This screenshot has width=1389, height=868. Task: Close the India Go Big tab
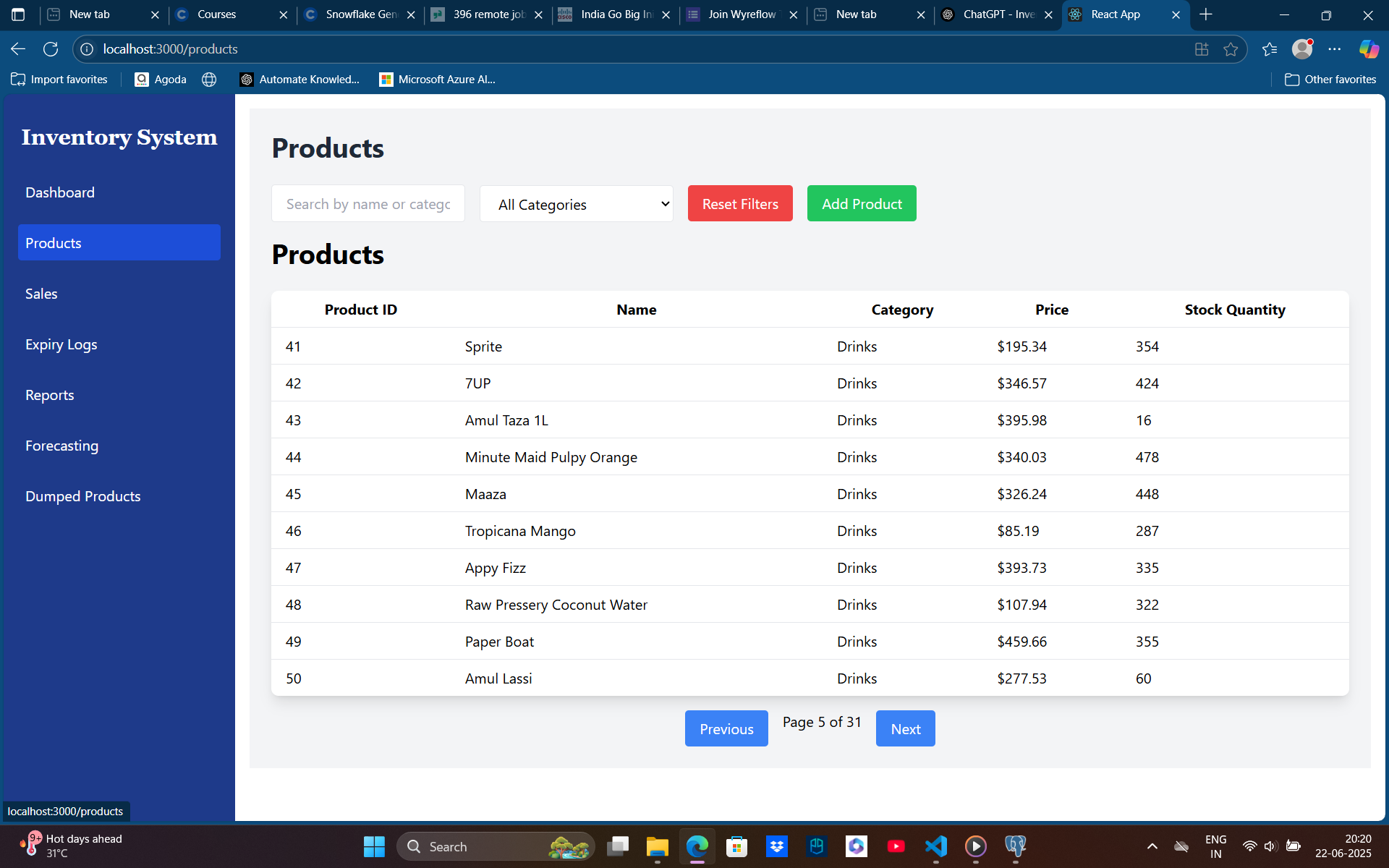666,14
